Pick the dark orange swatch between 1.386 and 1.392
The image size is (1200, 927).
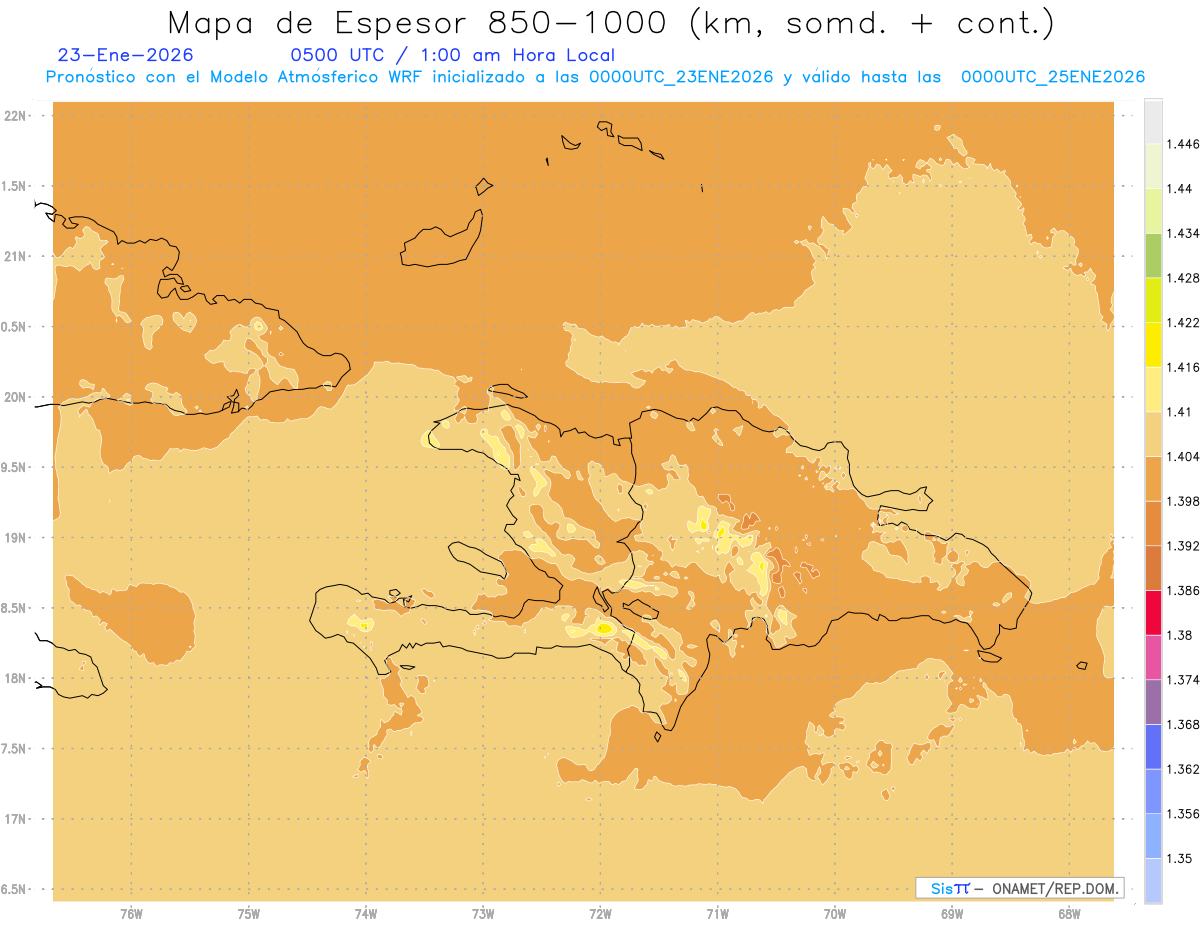click(x=1153, y=568)
